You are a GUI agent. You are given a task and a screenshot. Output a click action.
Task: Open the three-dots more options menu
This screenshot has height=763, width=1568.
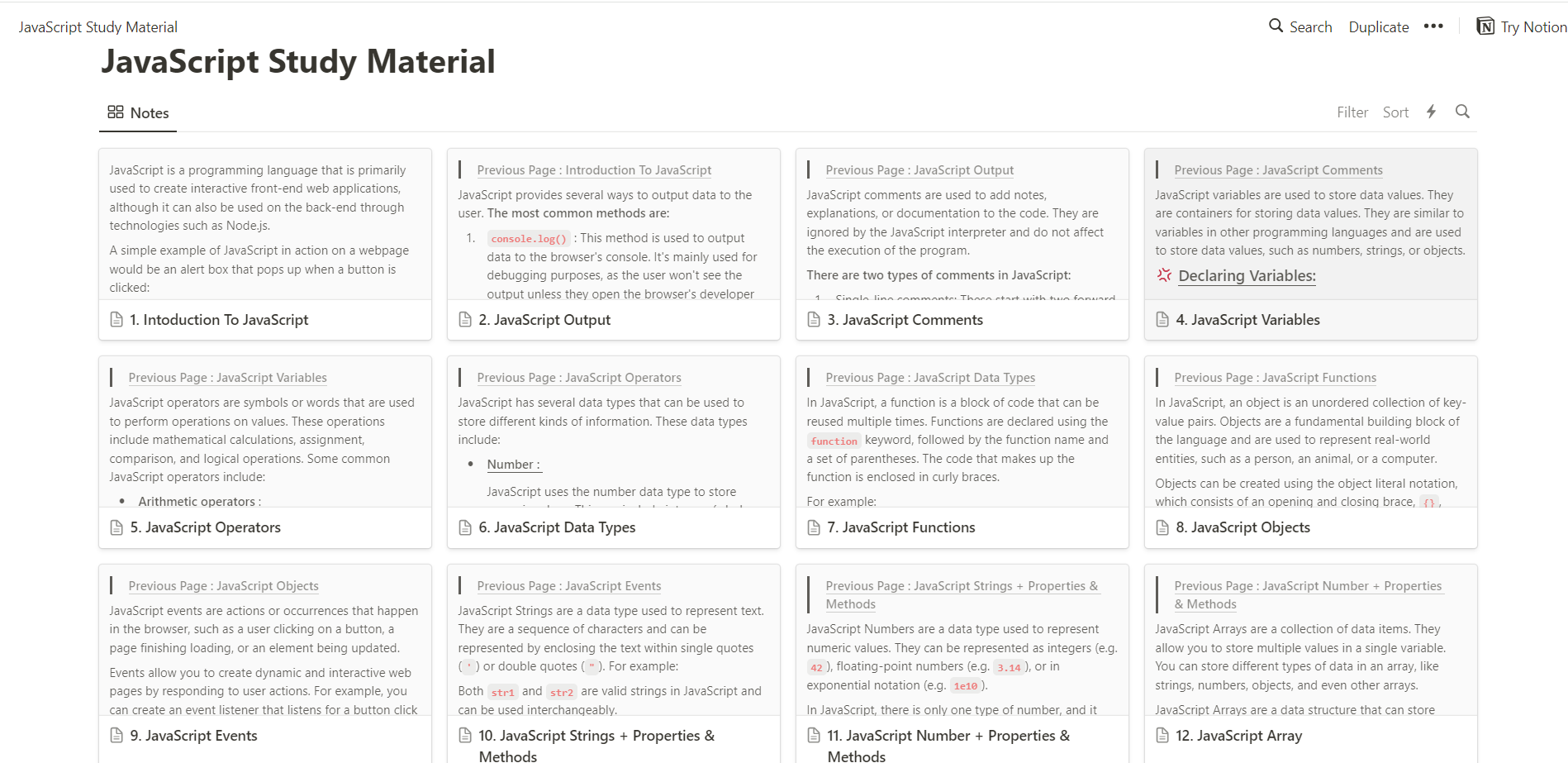click(x=1433, y=26)
